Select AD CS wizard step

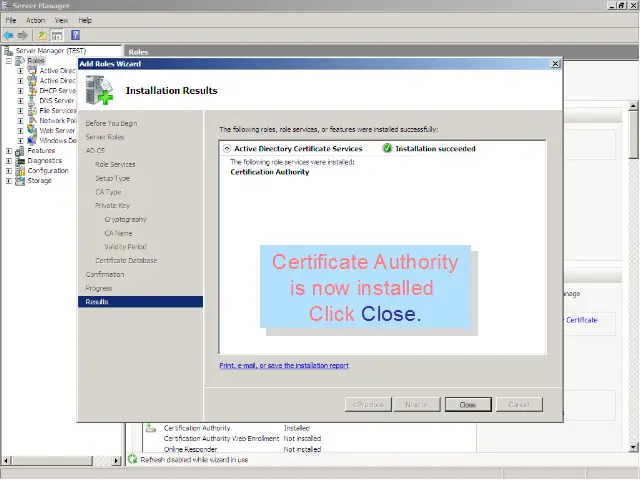click(x=95, y=151)
